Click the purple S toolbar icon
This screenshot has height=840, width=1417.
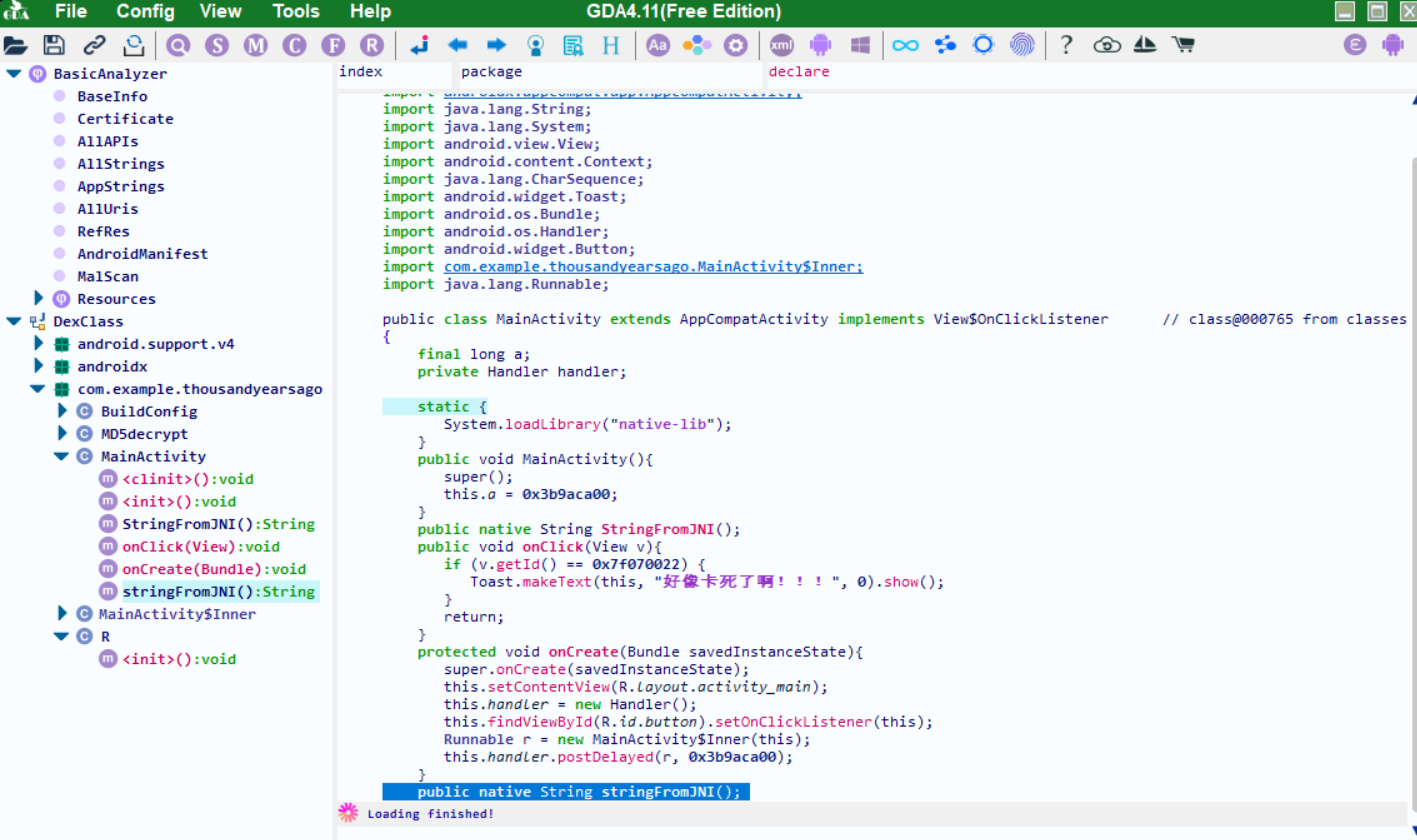(x=217, y=45)
